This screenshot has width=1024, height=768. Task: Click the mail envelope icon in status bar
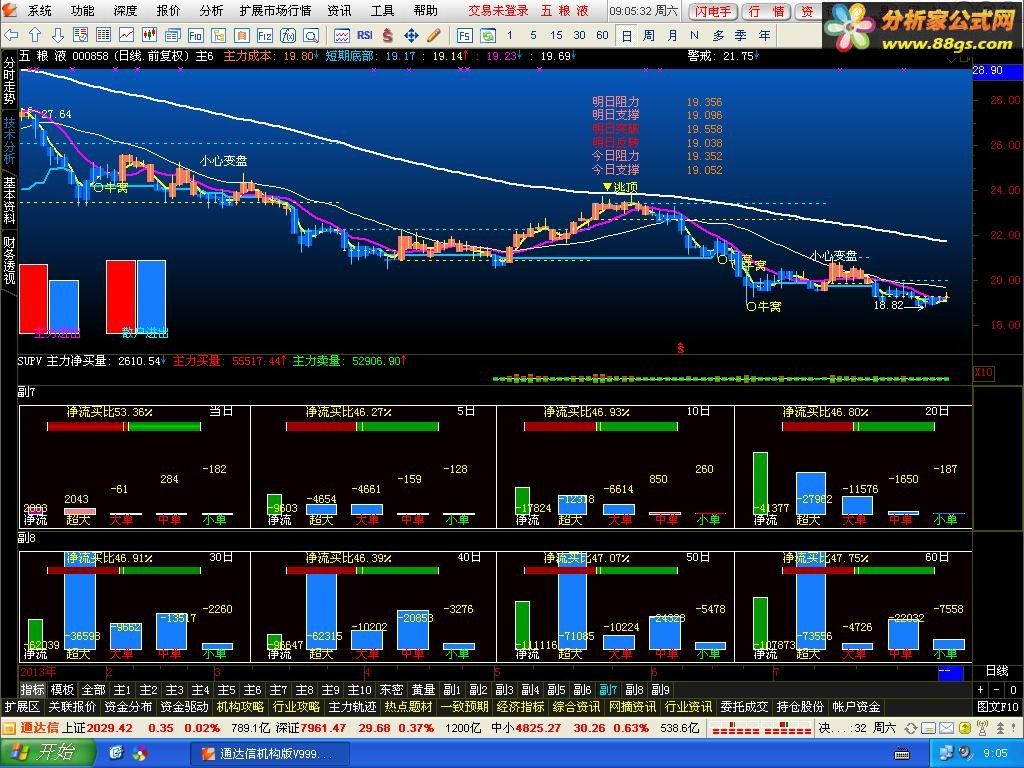pos(946,728)
